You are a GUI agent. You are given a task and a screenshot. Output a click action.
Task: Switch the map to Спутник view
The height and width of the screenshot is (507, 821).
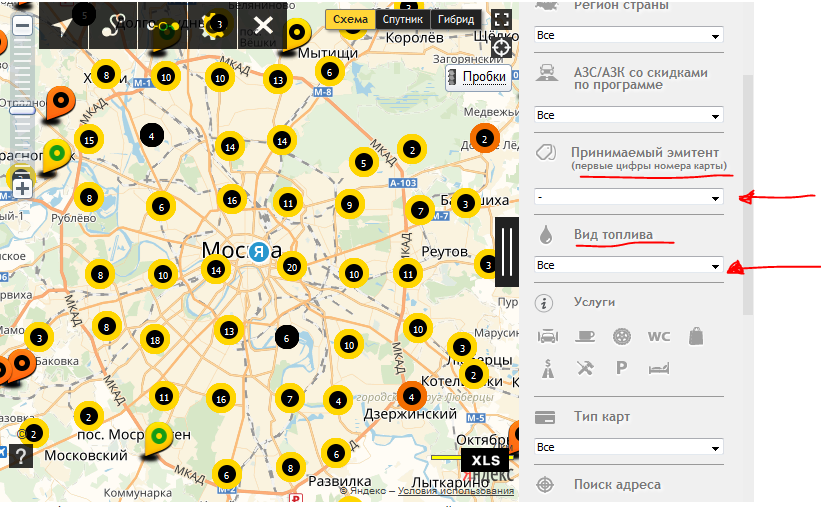pos(402,19)
